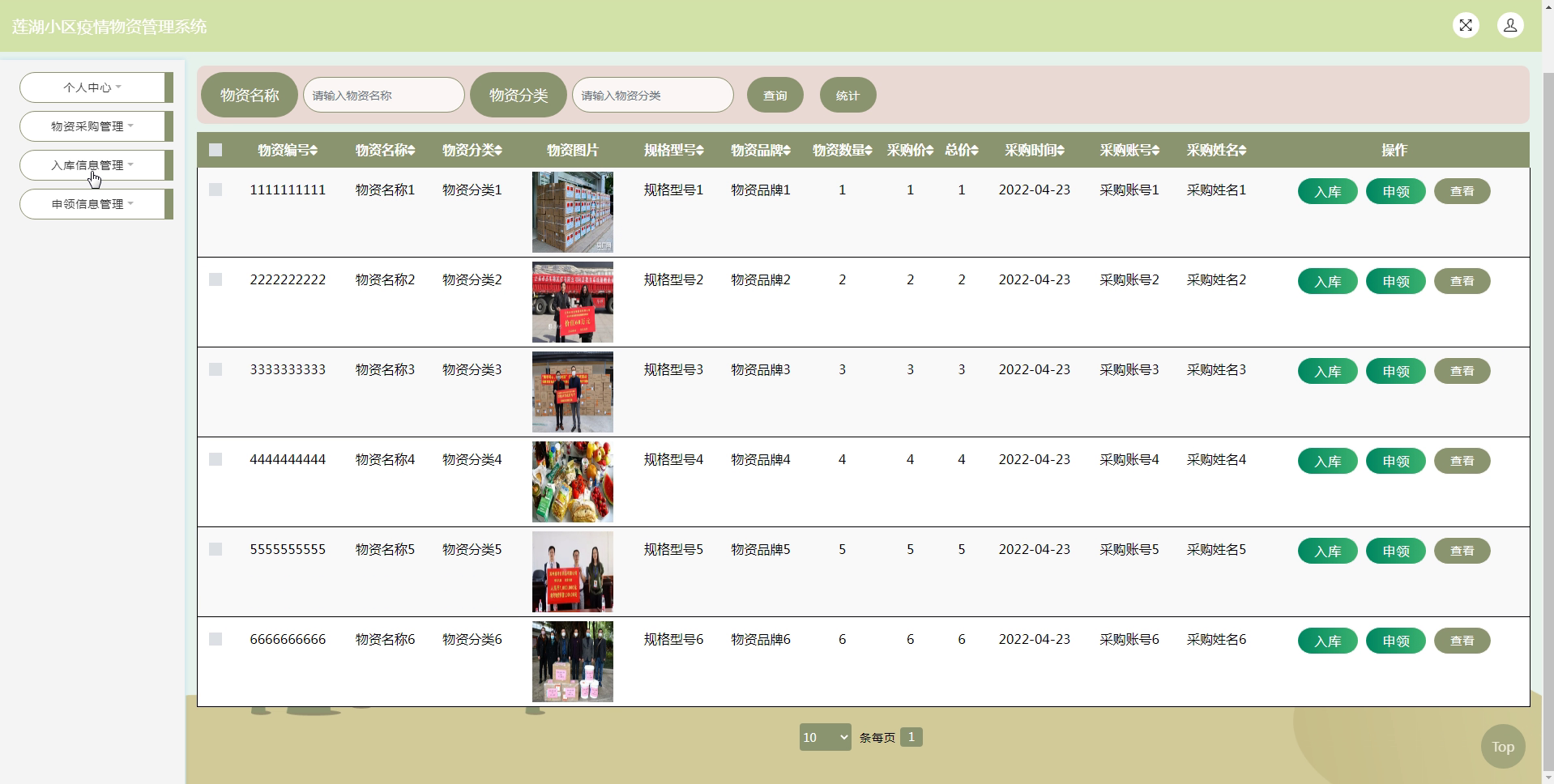1554x784 pixels.
Task: Click 申领 for 物资名称2
Action: [1395, 281]
